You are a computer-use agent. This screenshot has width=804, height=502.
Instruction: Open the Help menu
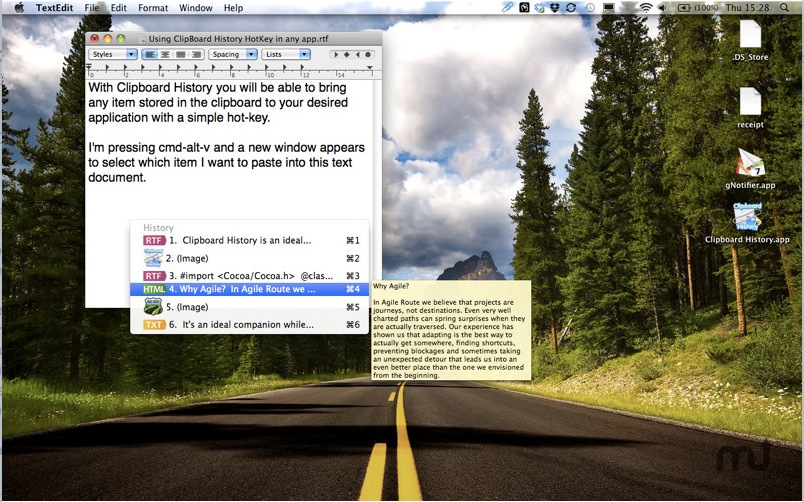click(233, 8)
